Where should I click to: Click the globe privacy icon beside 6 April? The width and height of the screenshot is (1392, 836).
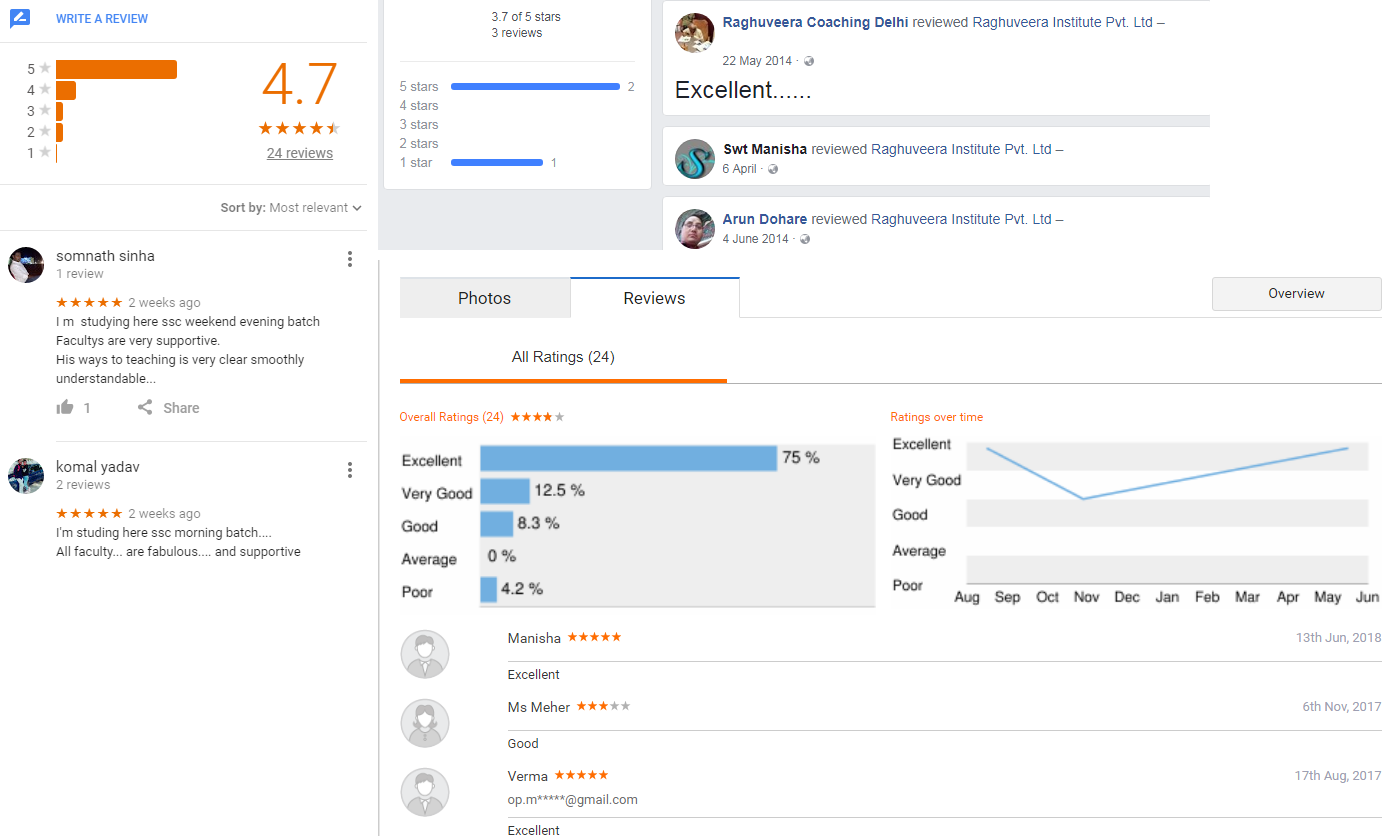tap(773, 169)
